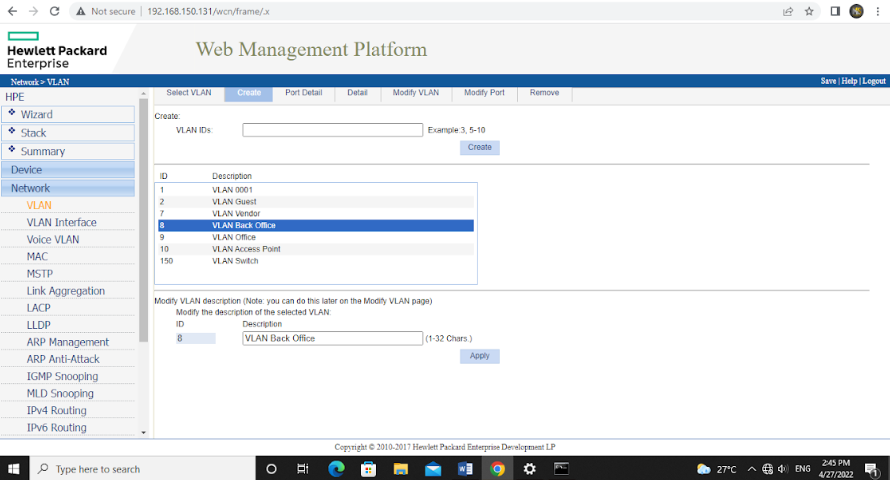Open Word from the taskbar
Screen dimensions: 890x480
[x=465, y=468]
